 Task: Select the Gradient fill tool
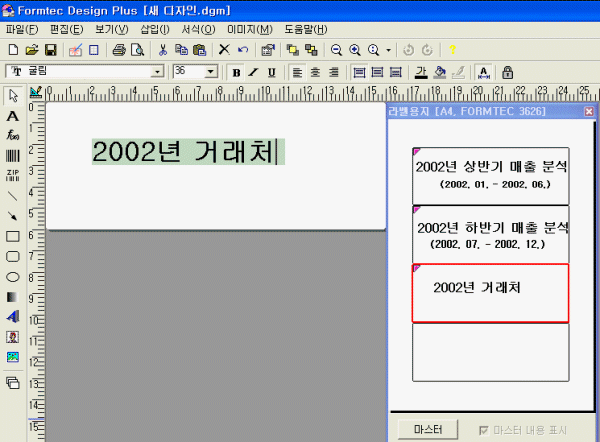[x=12, y=297]
